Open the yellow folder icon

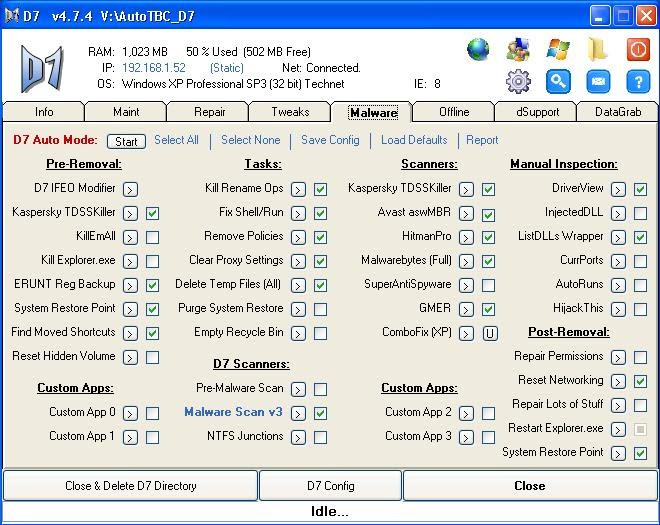point(598,50)
